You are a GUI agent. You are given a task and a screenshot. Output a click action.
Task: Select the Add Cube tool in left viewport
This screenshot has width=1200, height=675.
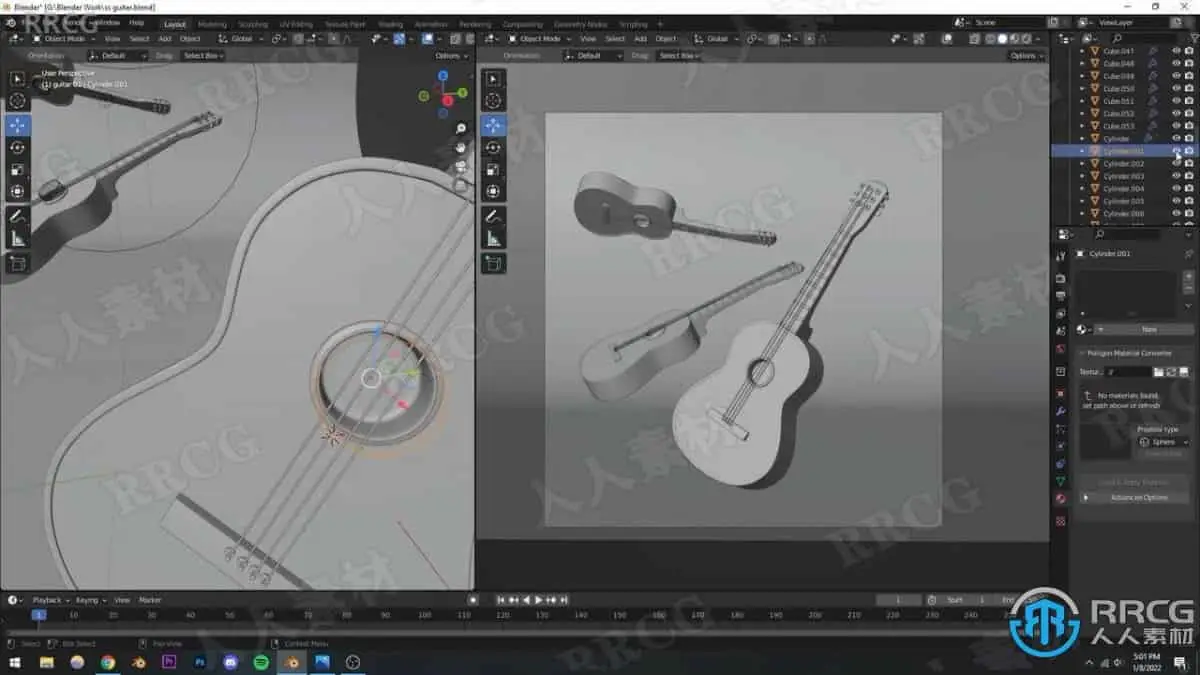[18, 264]
